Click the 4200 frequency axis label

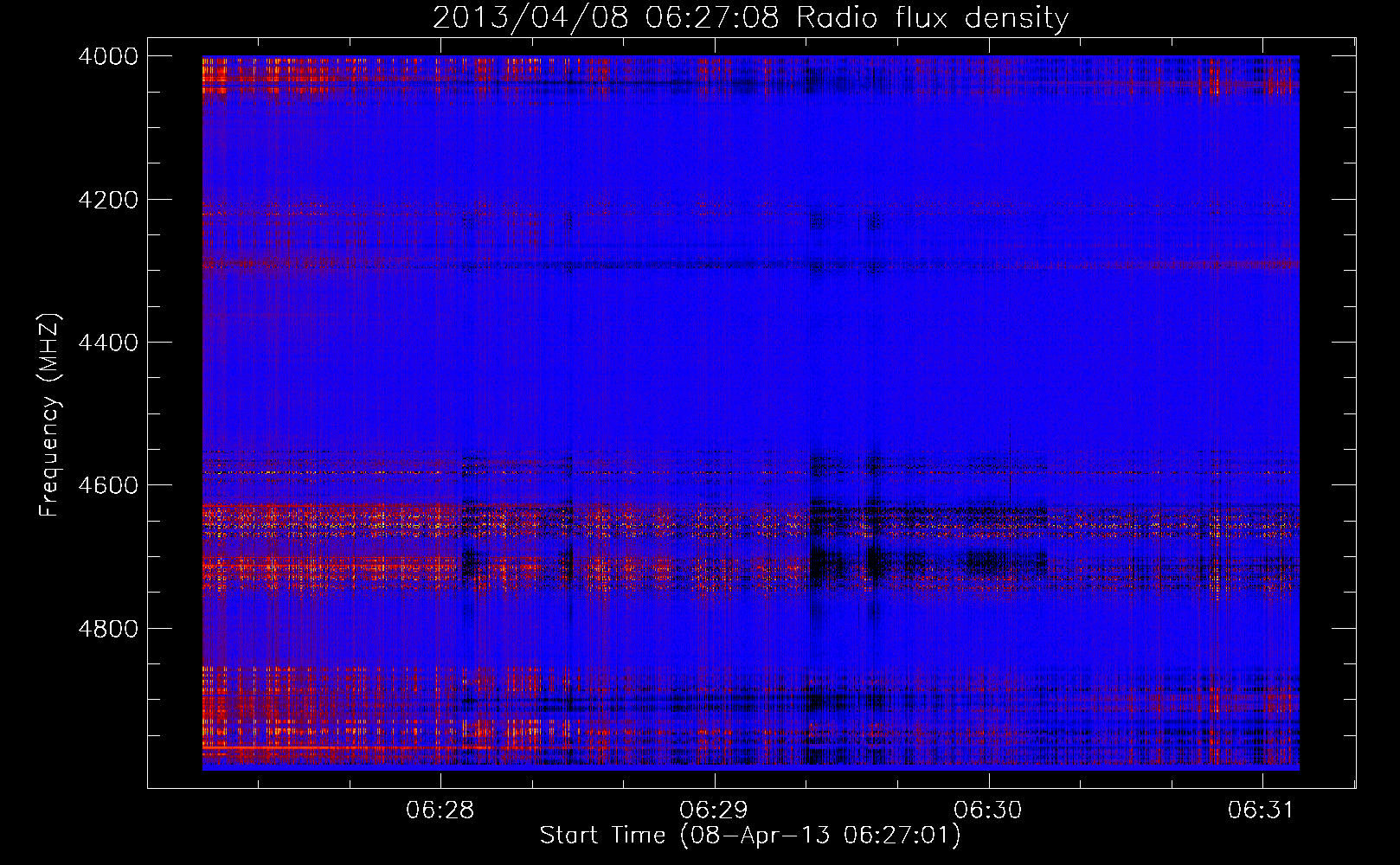click(108, 200)
